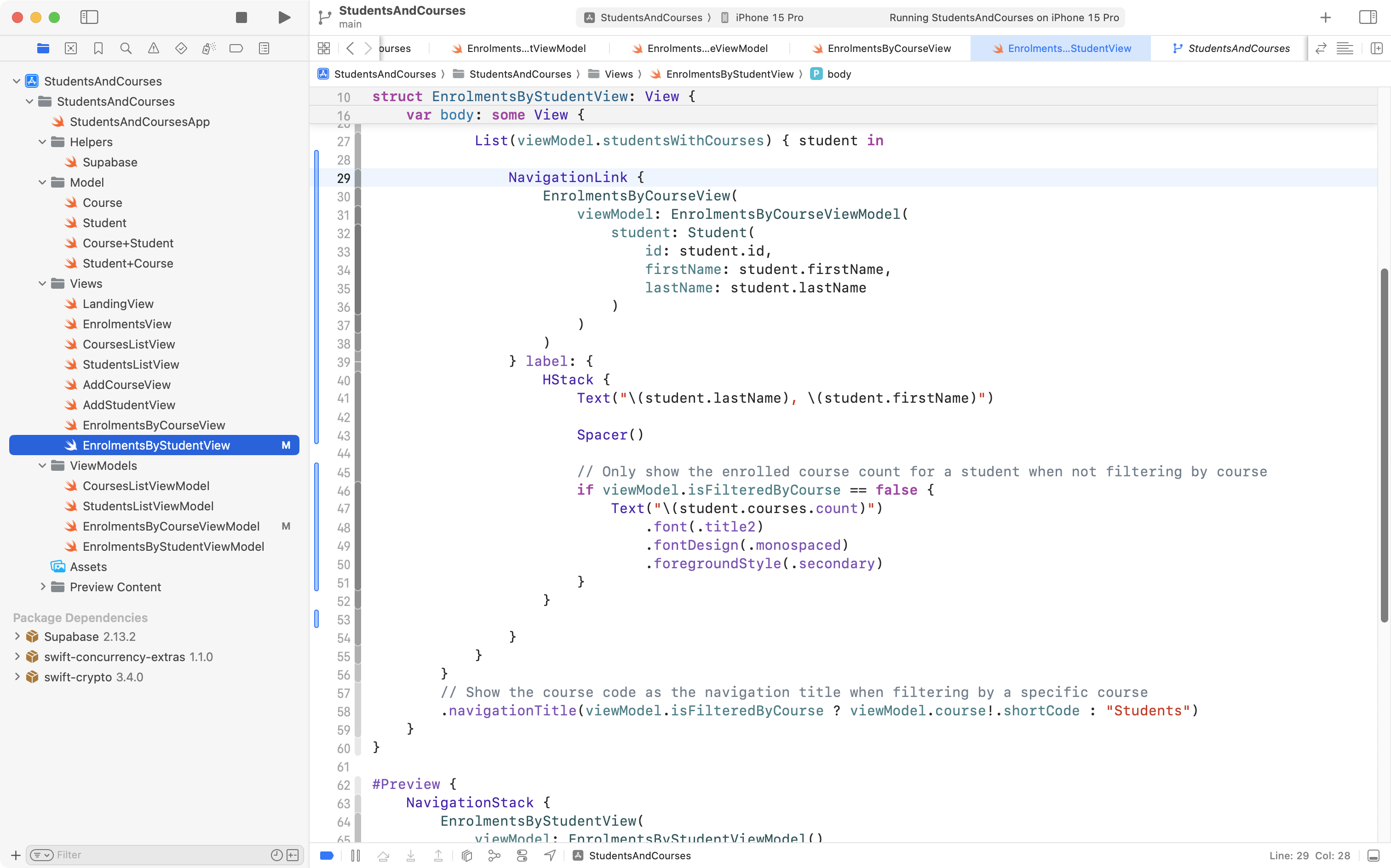1391x868 pixels.
Task: Toggle the right inspector panel
Action: pos(1368,17)
